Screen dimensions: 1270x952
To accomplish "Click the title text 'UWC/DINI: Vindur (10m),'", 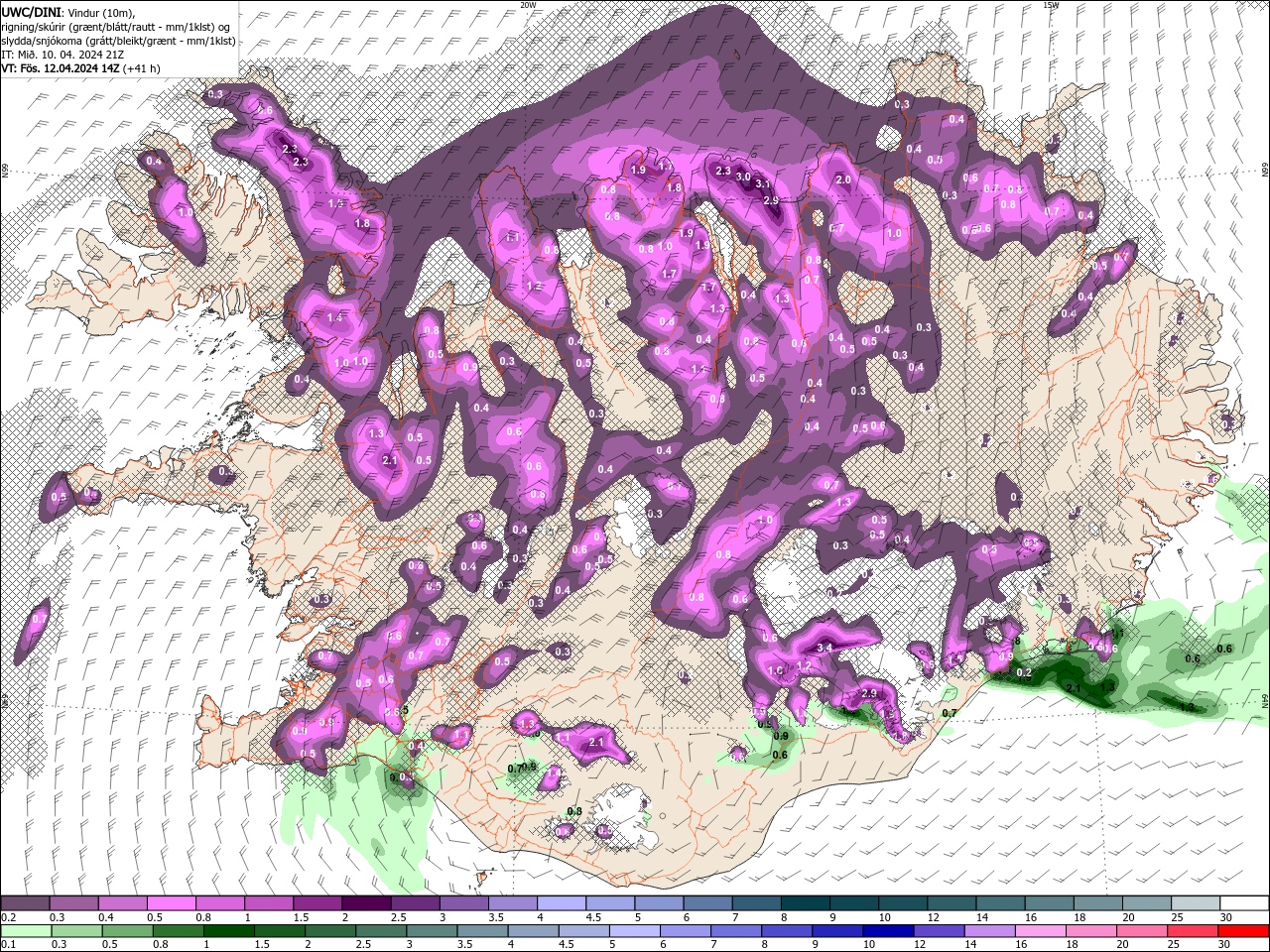I will point(68,12).
